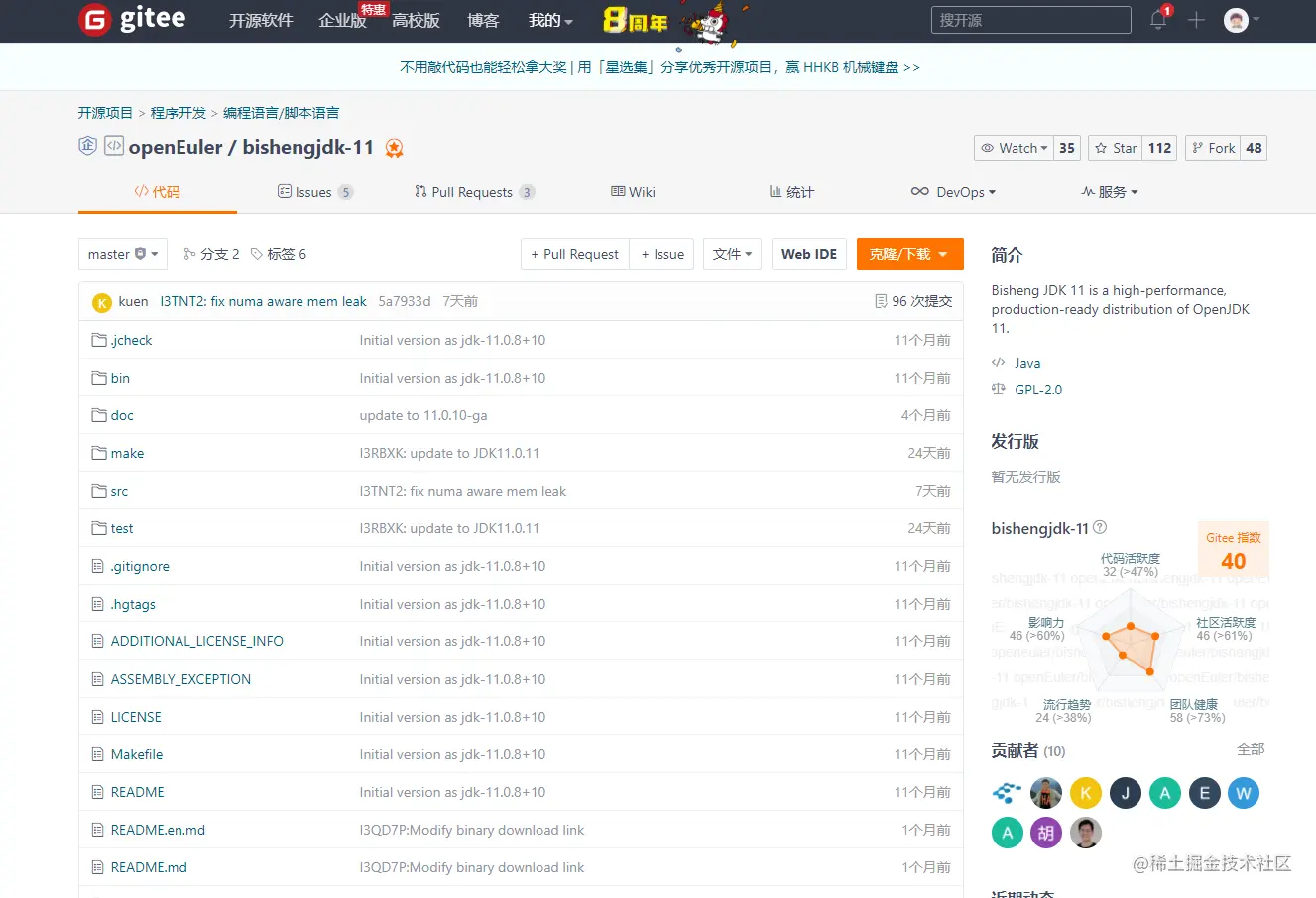Click the Gitee logo
This screenshot has width=1316, height=898.
132,20
